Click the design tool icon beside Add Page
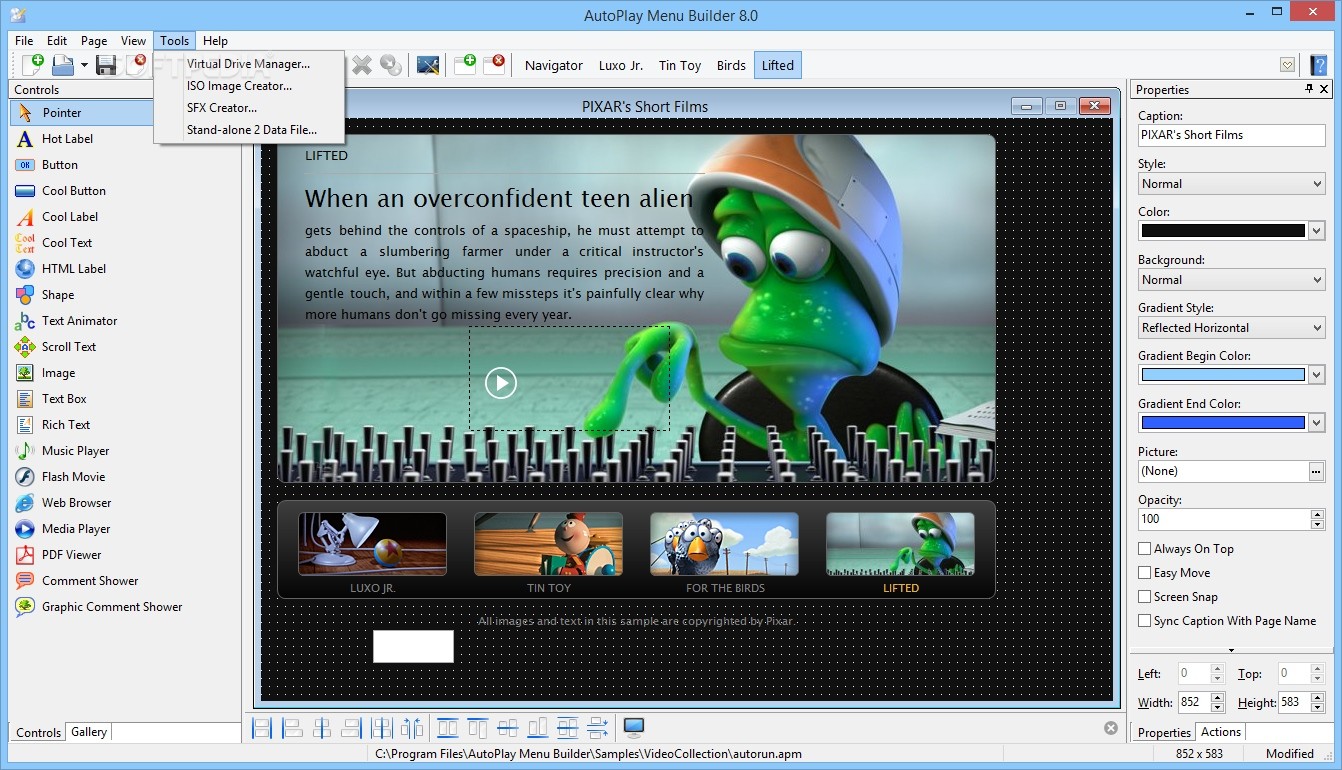Viewport: 1342px width, 770px height. pos(428,65)
